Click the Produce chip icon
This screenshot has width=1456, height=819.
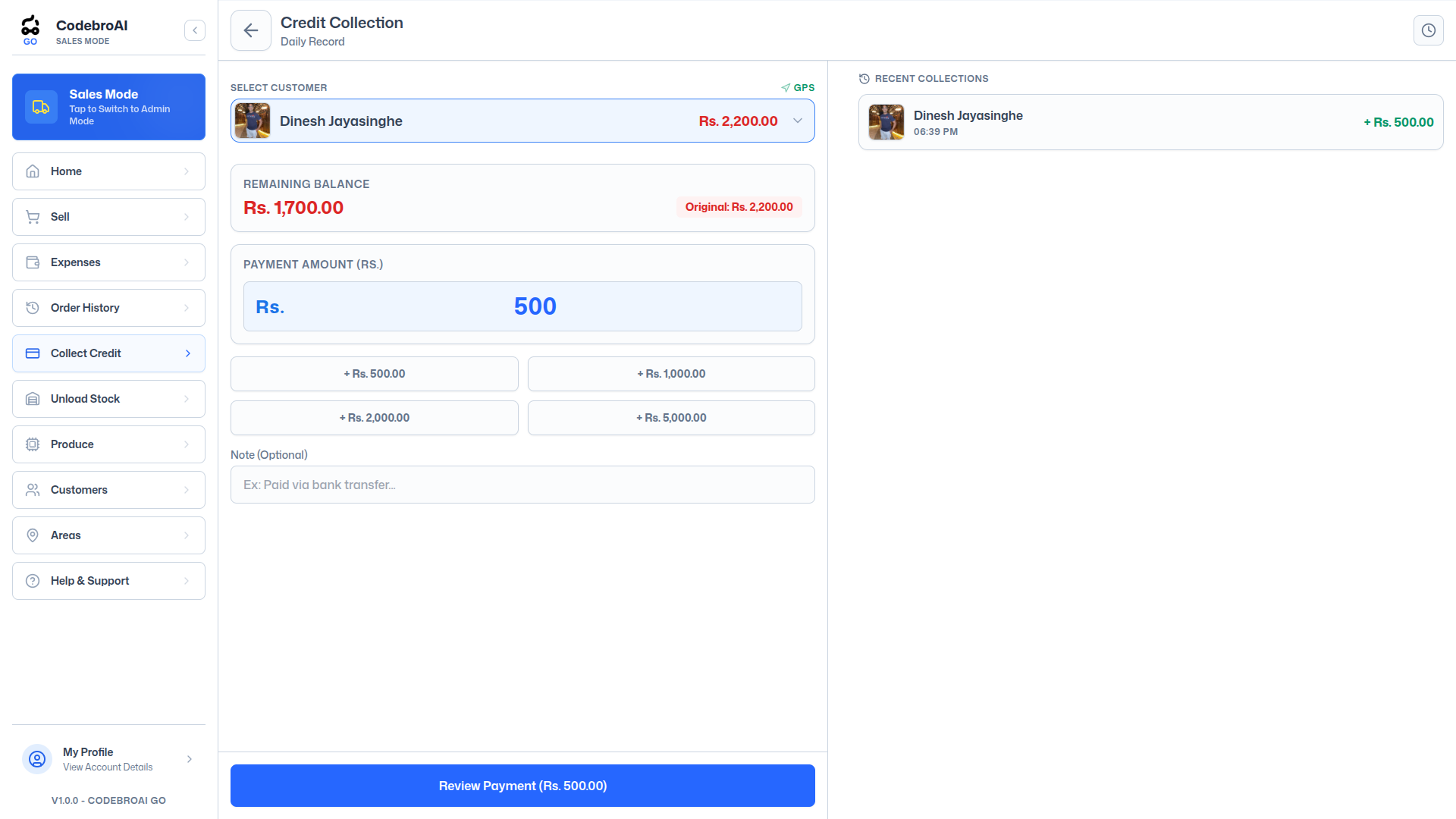[33, 444]
